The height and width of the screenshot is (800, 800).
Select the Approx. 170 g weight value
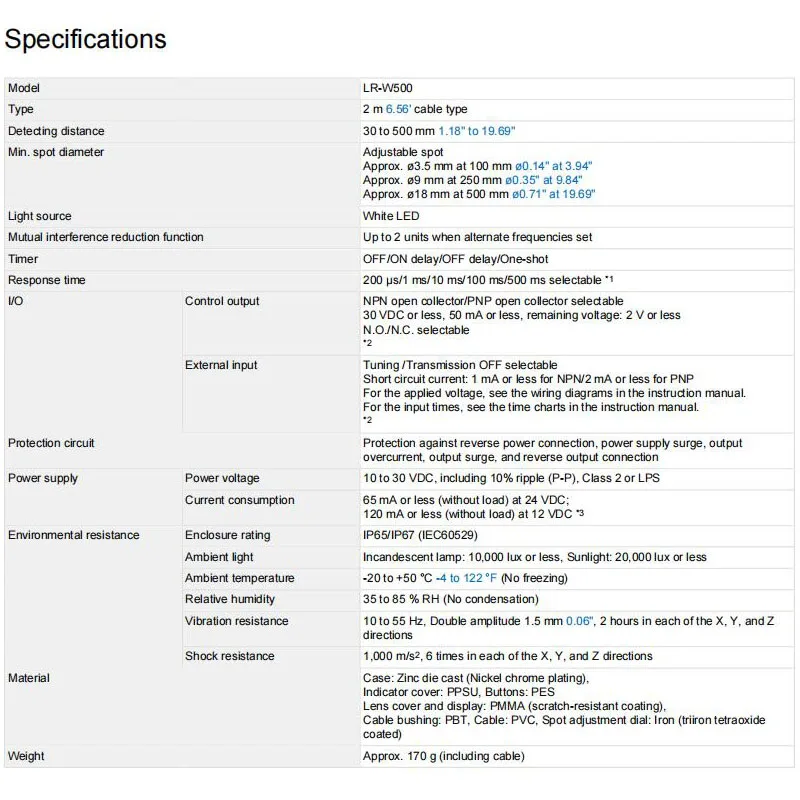point(443,756)
